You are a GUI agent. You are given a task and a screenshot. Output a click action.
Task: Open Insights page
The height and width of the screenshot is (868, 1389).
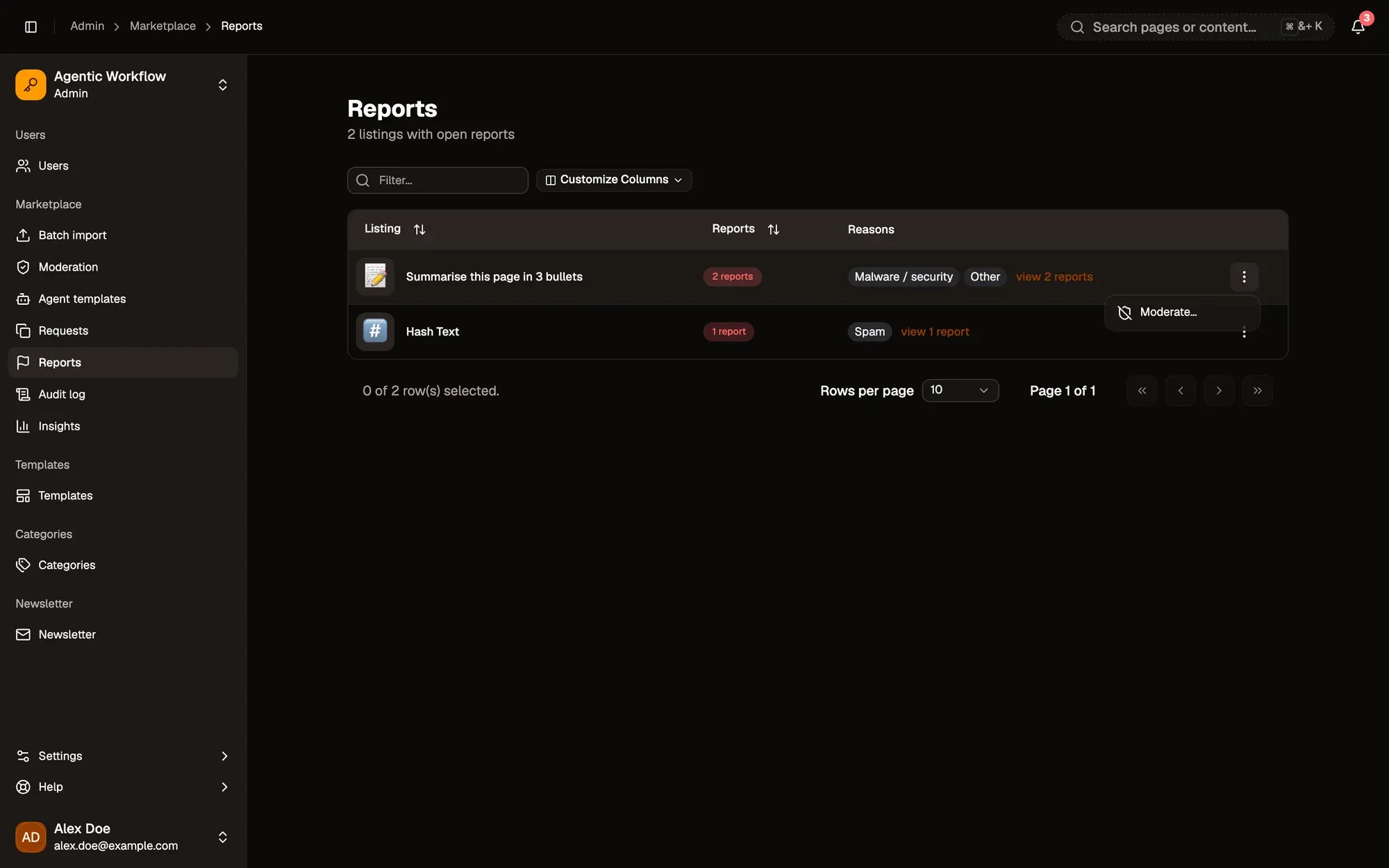pos(123,426)
